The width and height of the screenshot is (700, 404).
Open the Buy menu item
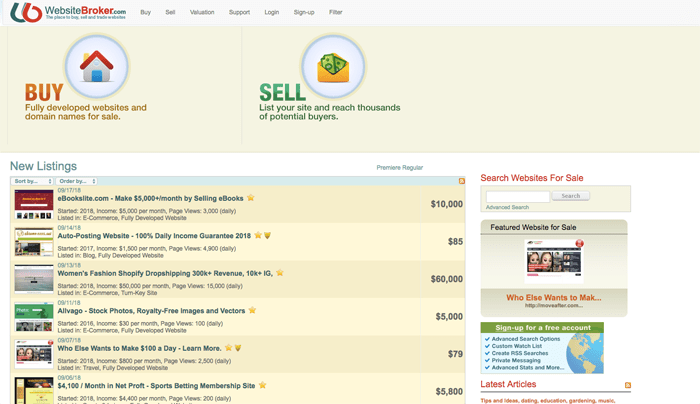coord(146,12)
